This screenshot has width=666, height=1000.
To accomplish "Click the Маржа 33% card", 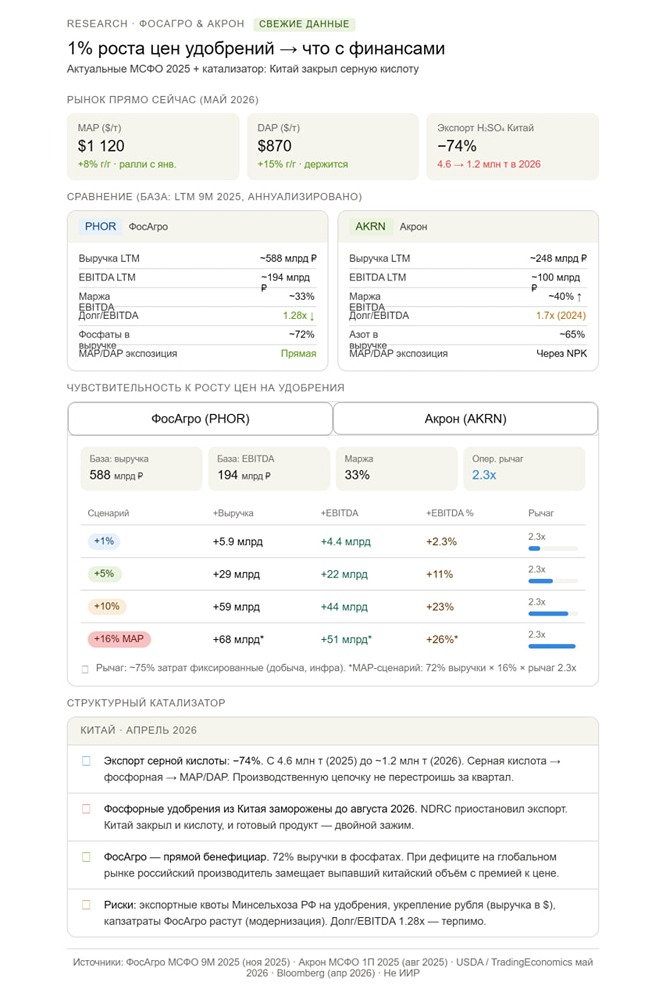I will [x=396, y=468].
